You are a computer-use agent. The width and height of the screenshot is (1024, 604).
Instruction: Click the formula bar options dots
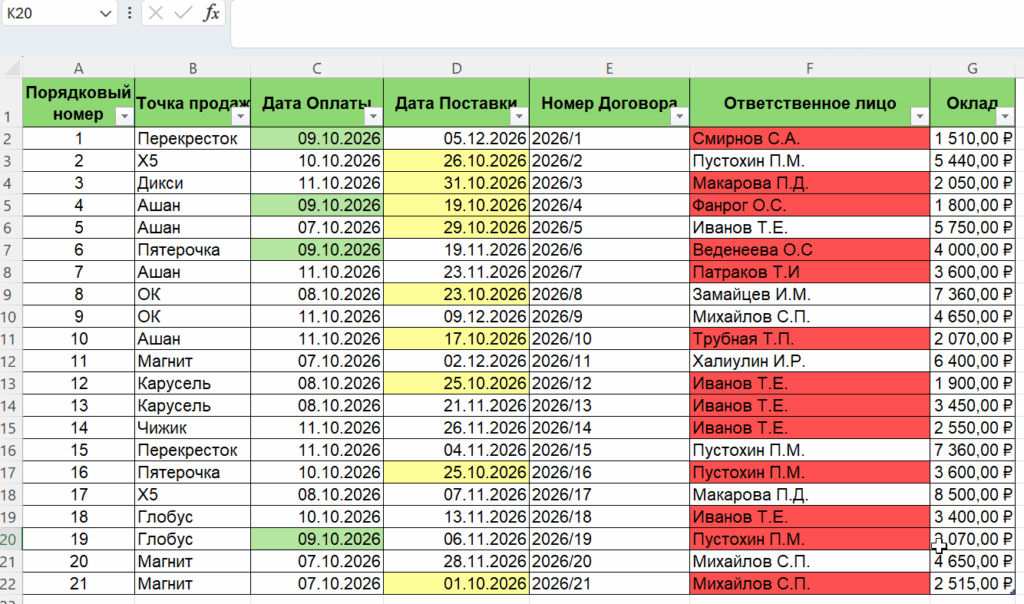(129, 13)
